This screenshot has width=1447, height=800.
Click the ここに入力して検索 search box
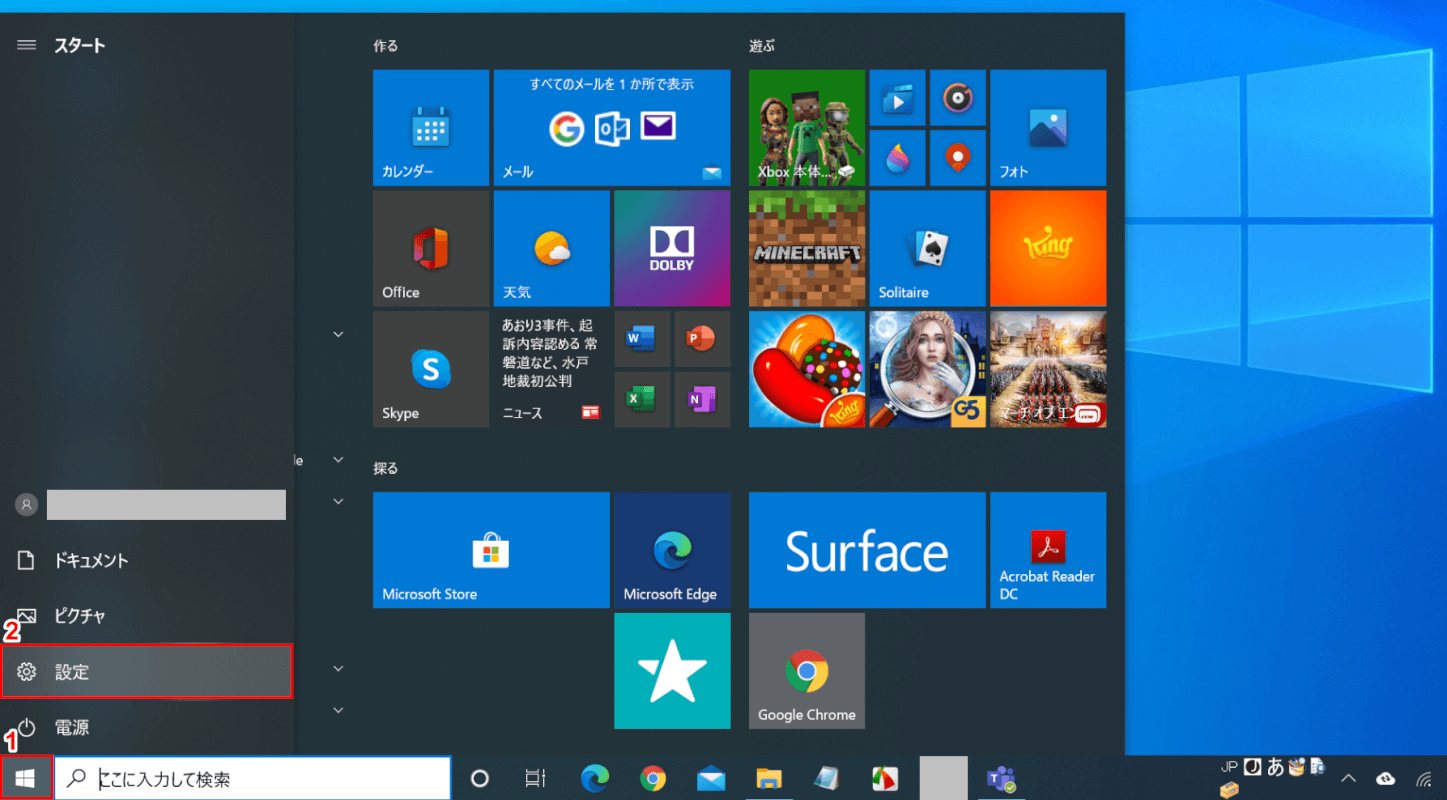[x=252, y=778]
